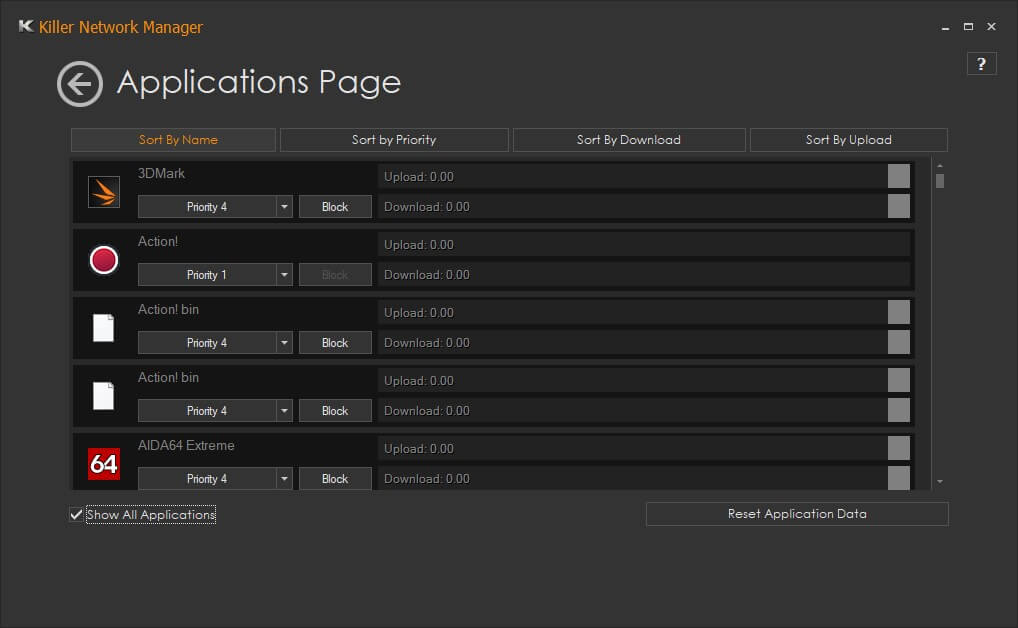Click the red Action! recorder icon
Viewport: 1018px width, 628px height.
[104, 260]
